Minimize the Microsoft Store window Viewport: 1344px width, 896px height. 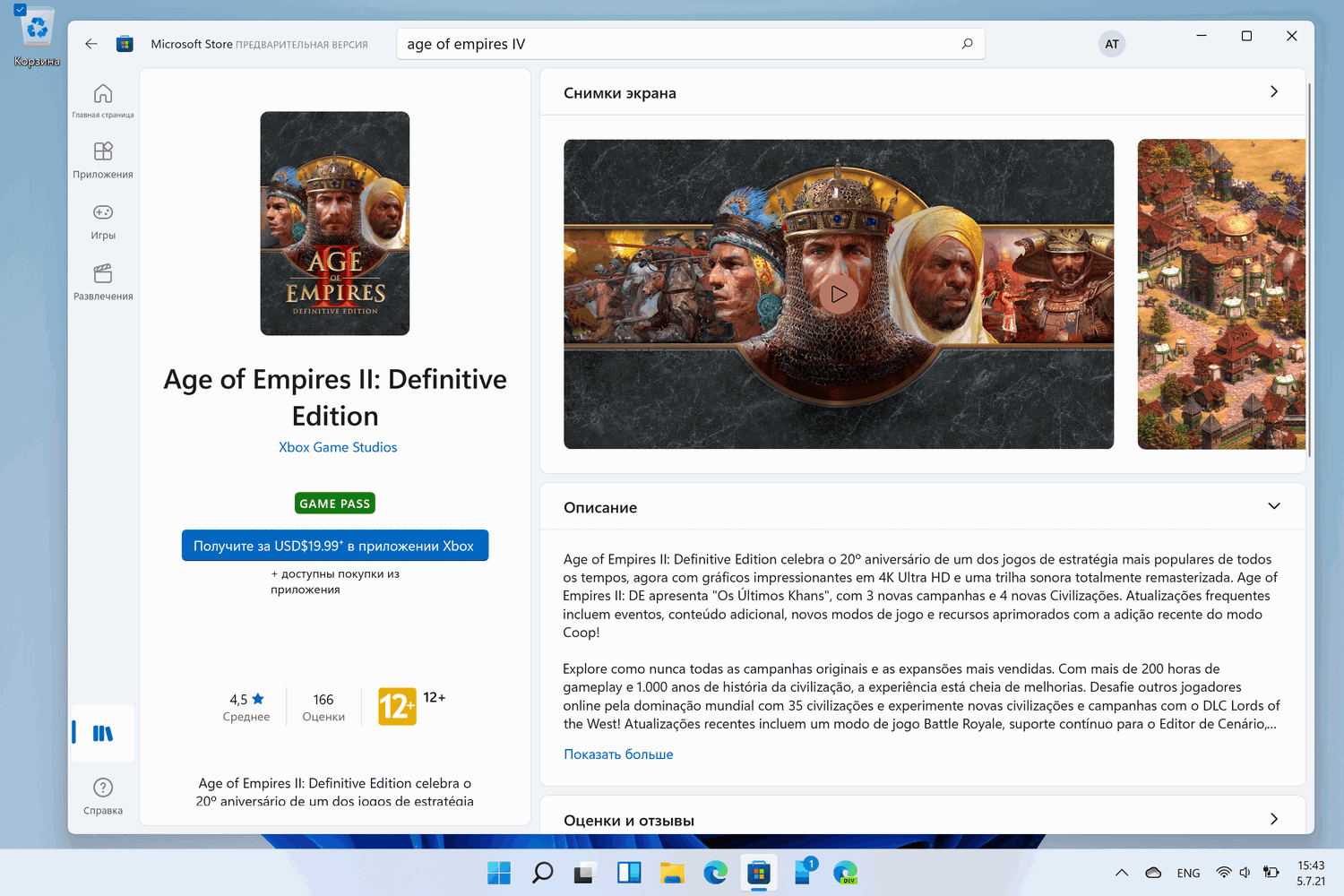tap(1202, 36)
